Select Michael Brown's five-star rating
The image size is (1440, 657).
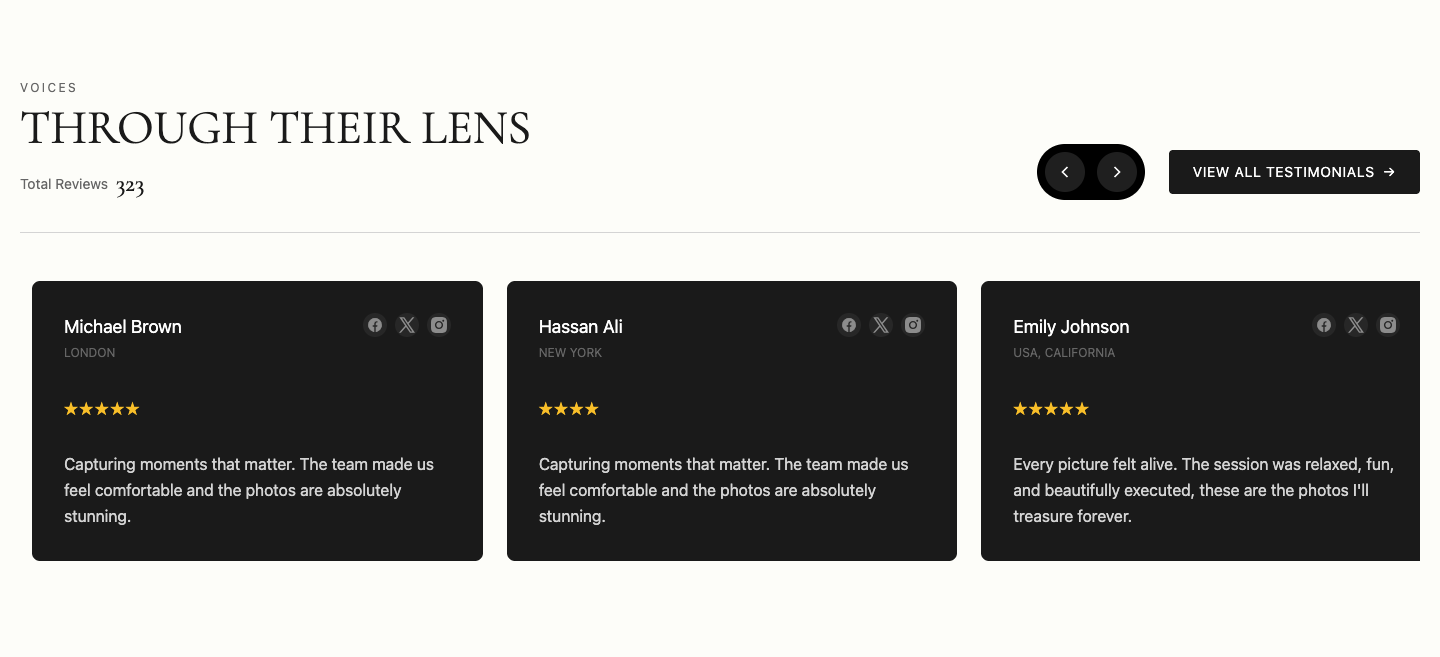pos(102,409)
